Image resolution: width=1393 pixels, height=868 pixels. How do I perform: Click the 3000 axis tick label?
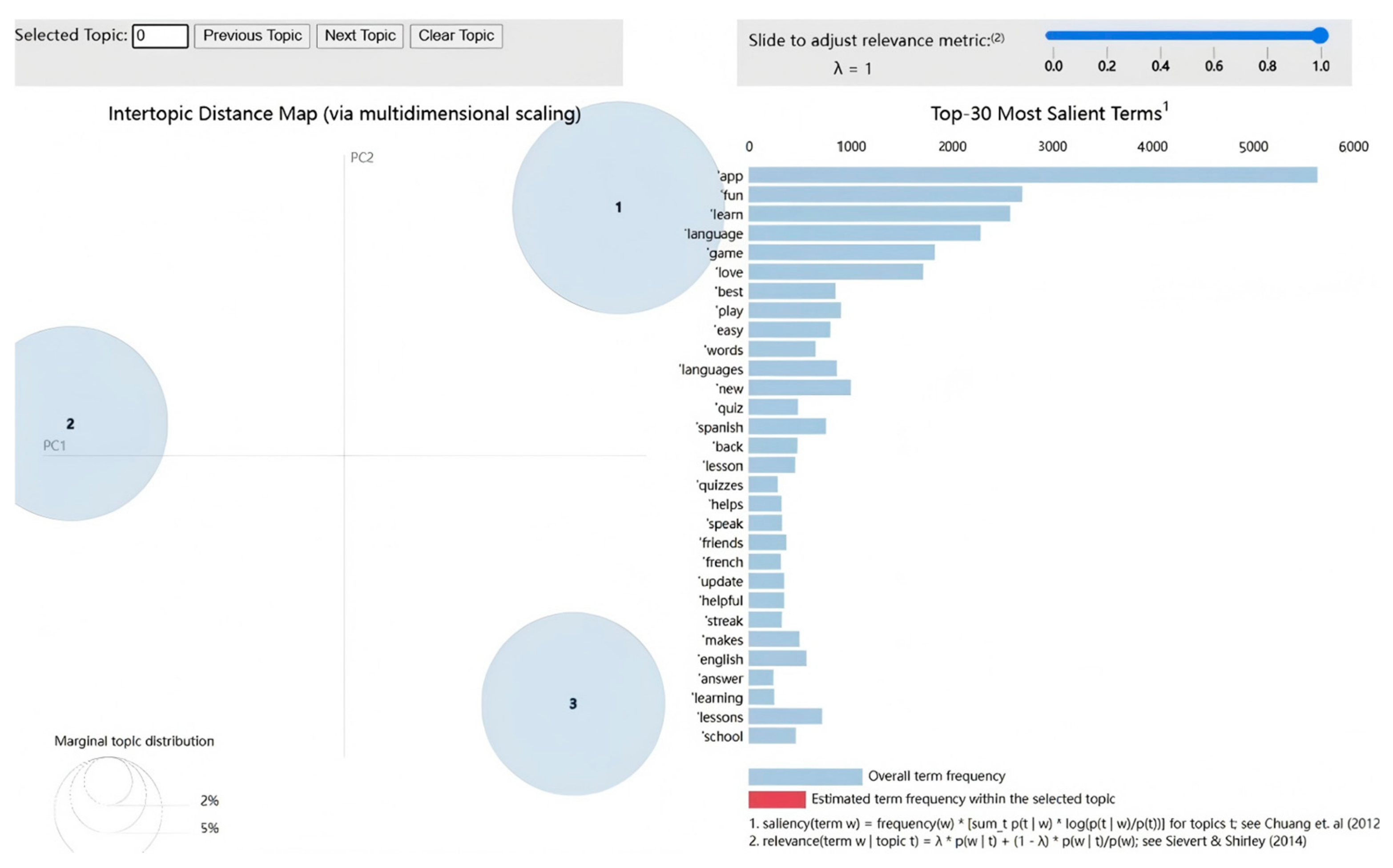tap(1052, 147)
